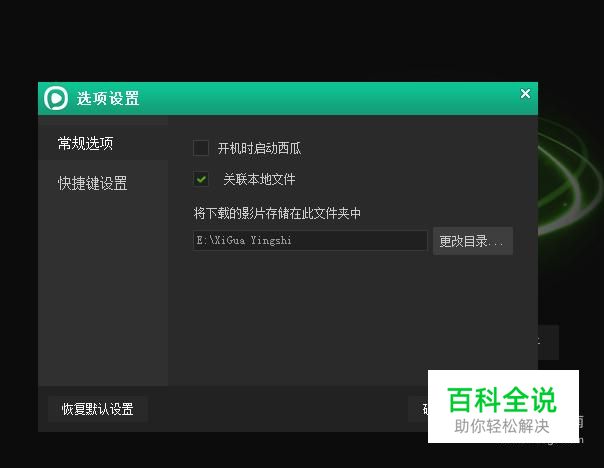Click 更改目录... button

point(473,241)
